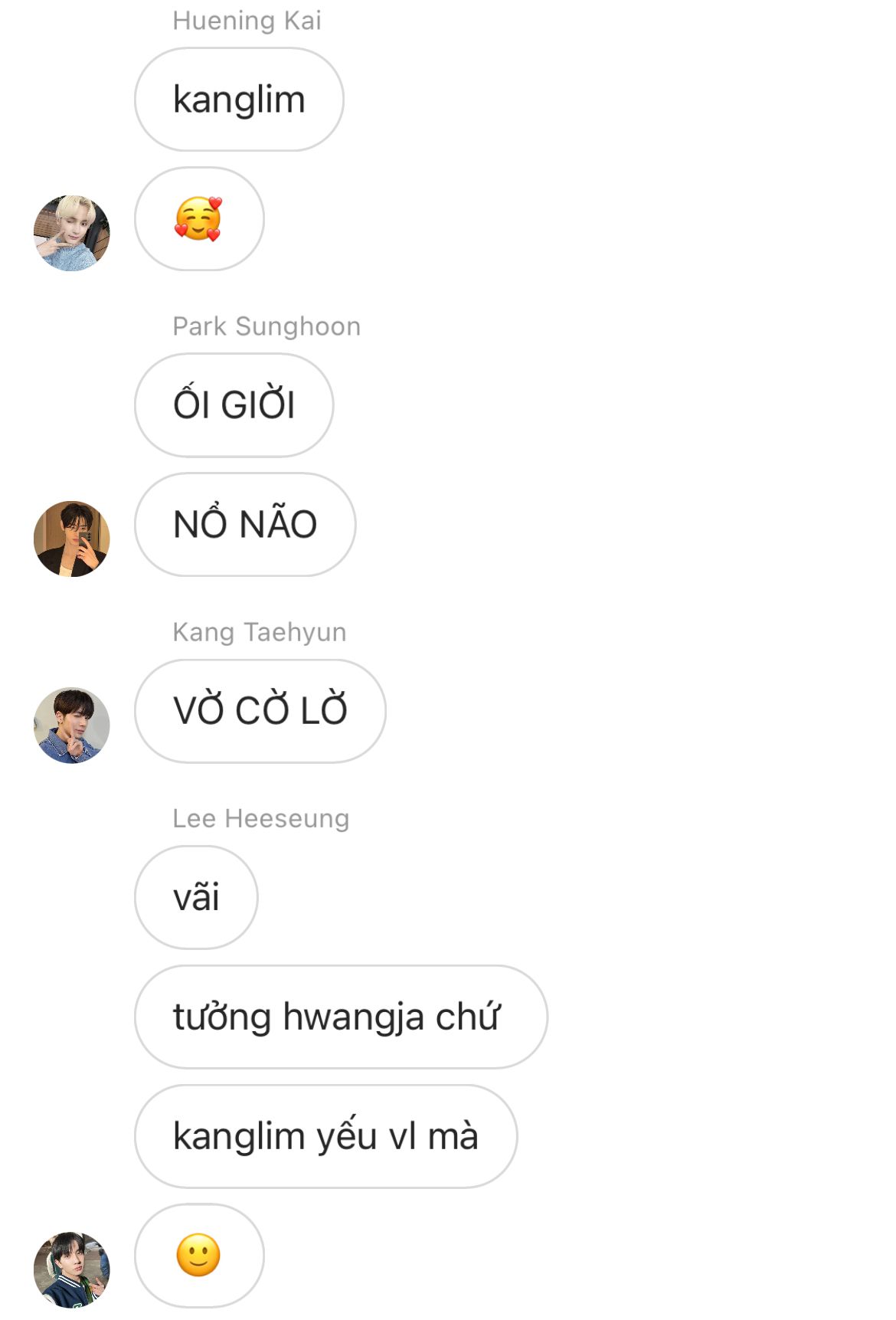Tap the kanglim message bubble

click(x=239, y=100)
